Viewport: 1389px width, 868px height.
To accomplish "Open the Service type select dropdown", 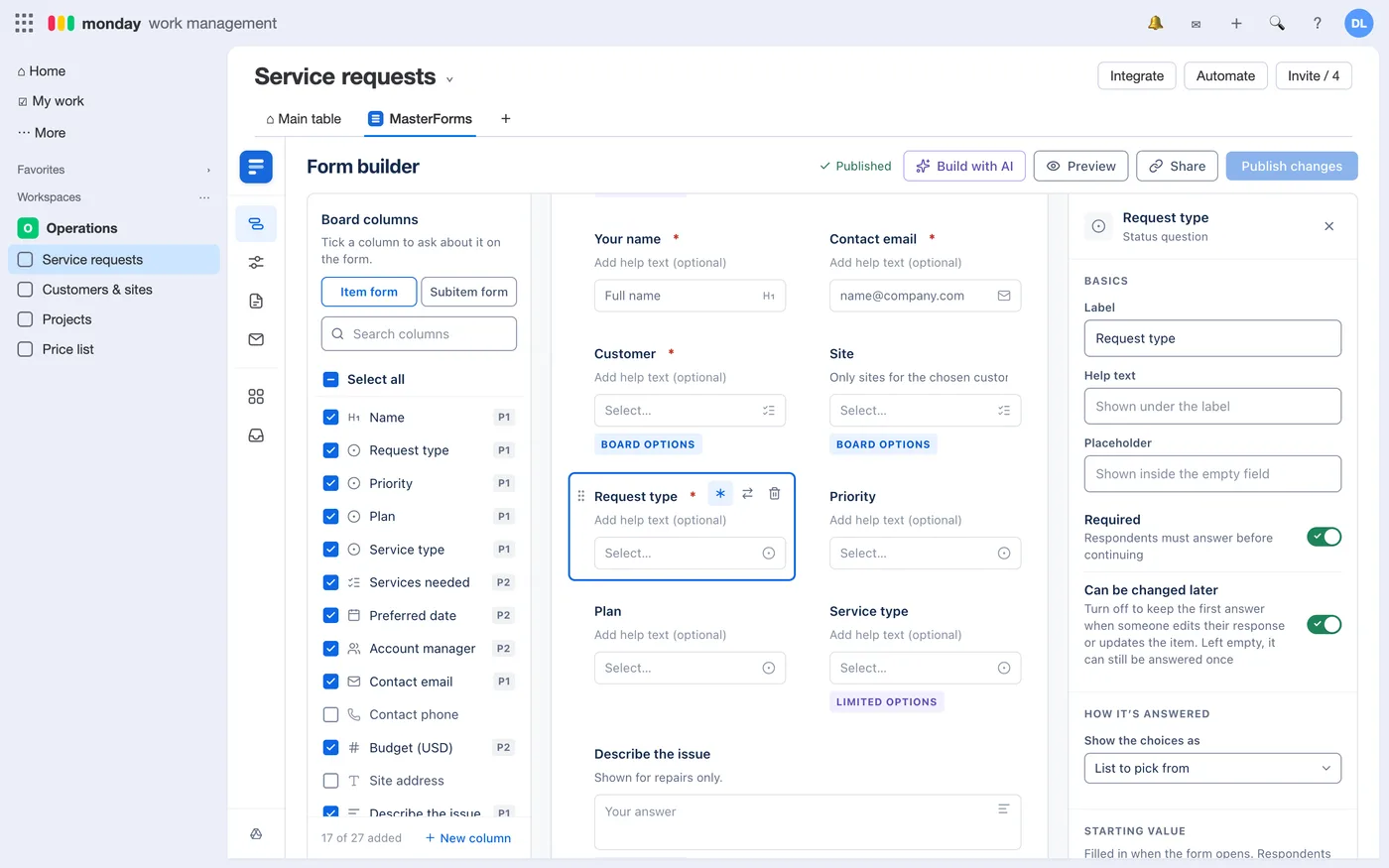I will (925, 669).
